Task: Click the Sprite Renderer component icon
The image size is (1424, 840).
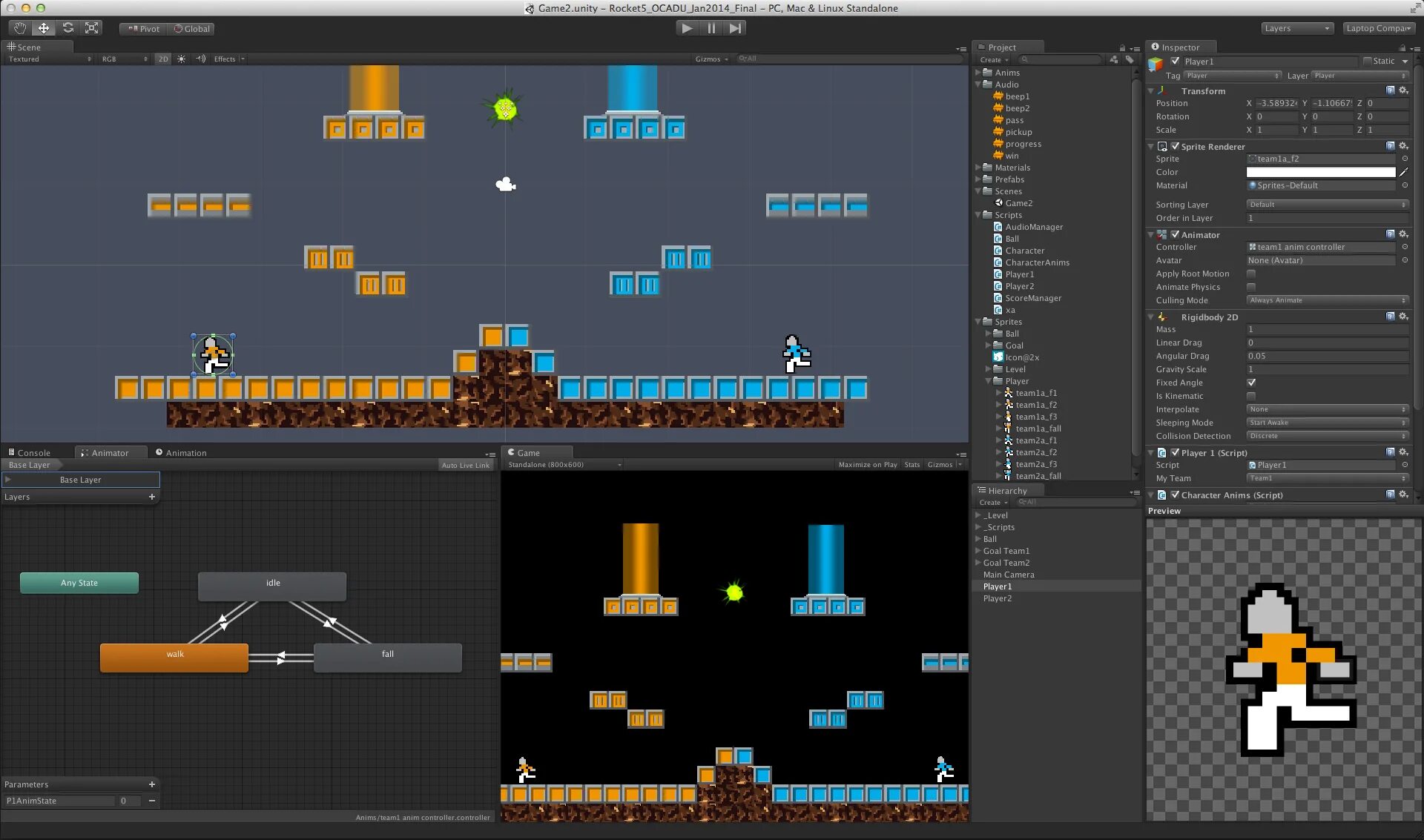Action: [1162, 146]
